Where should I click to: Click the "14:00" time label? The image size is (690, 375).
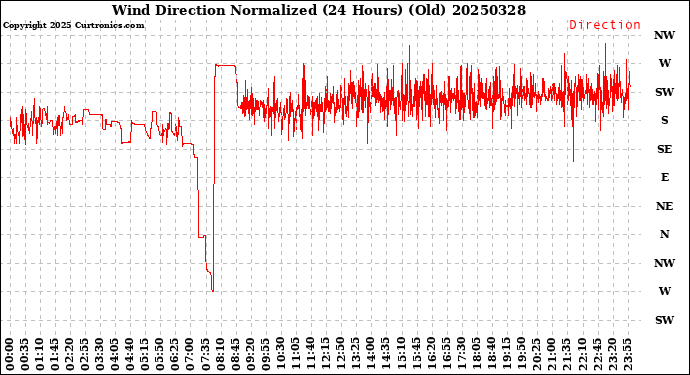click(x=371, y=354)
